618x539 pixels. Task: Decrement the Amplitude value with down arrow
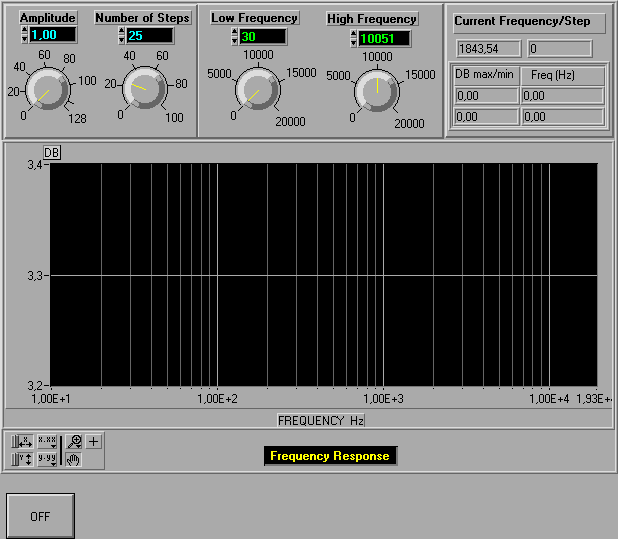pos(24,39)
